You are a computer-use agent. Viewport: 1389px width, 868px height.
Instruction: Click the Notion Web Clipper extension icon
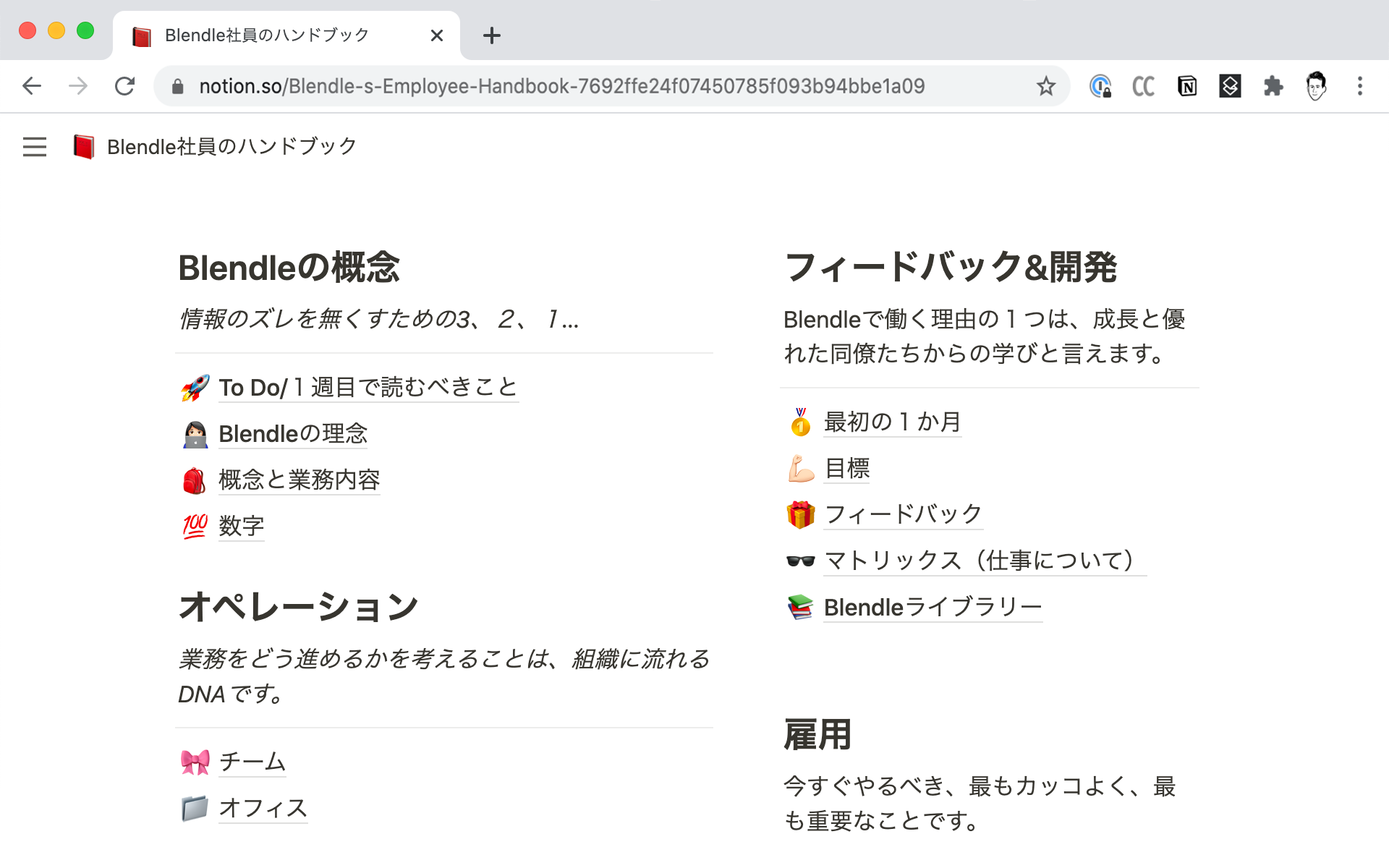click(1186, 87)
